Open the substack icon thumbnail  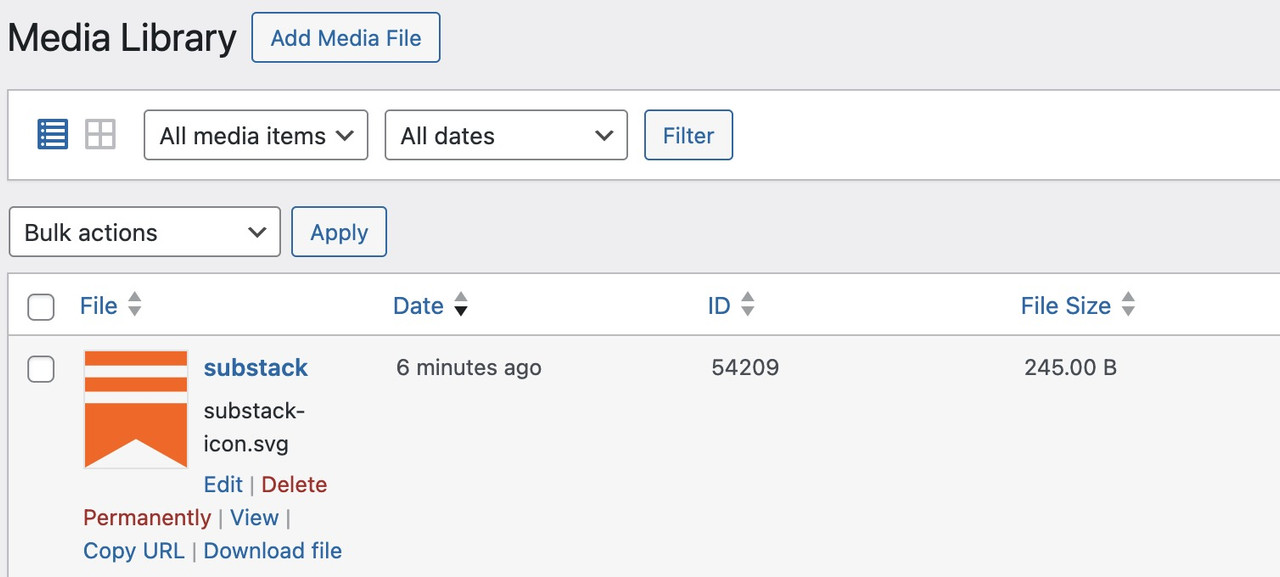tap(136, 409)
